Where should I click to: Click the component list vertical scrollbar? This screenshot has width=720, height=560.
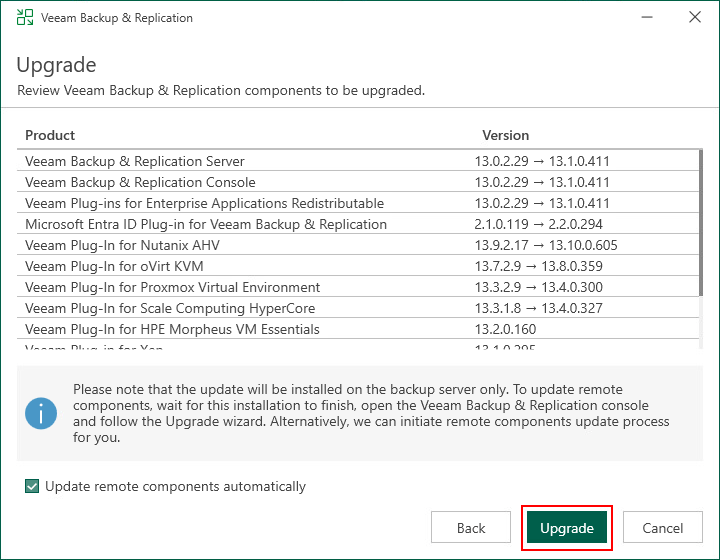[x=701, y=223]
